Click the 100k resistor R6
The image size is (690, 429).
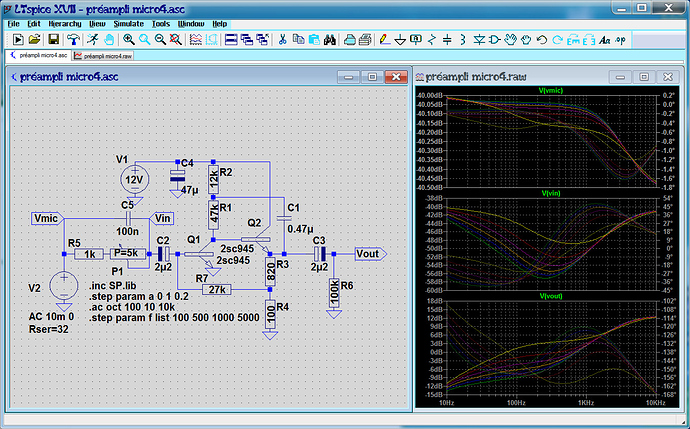[334, 292]
